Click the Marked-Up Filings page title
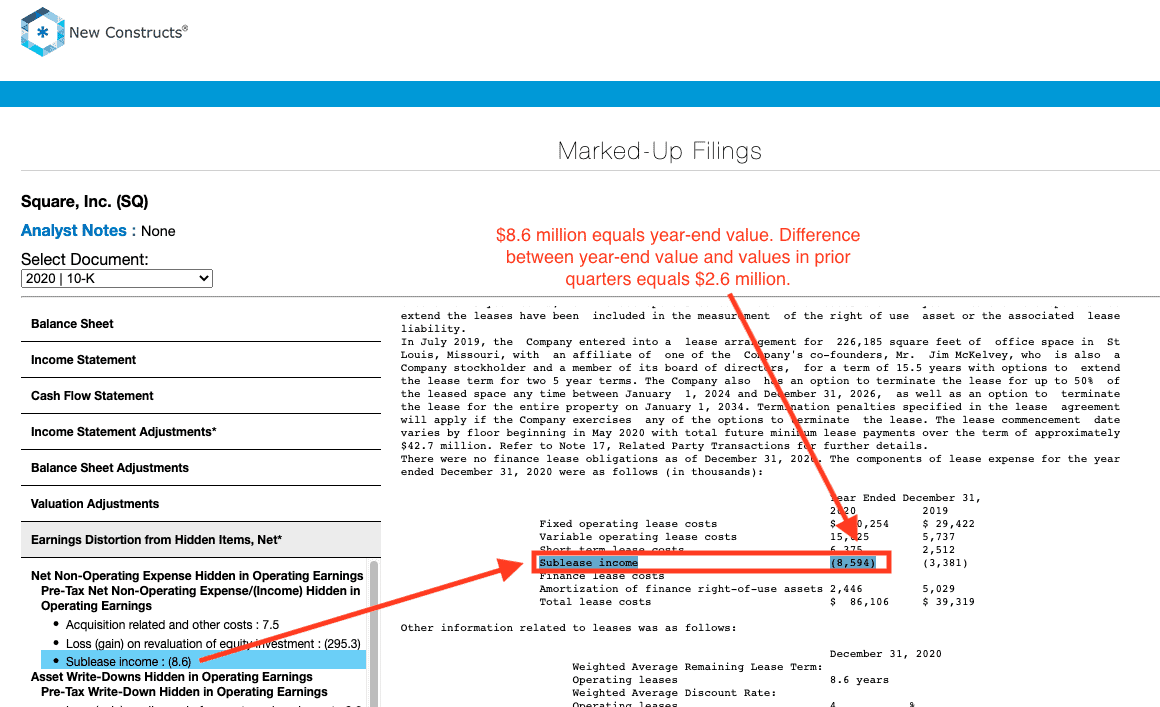The height and width of the screenshot is (707, 1160). pyautogui.click(x=659, y=151)
